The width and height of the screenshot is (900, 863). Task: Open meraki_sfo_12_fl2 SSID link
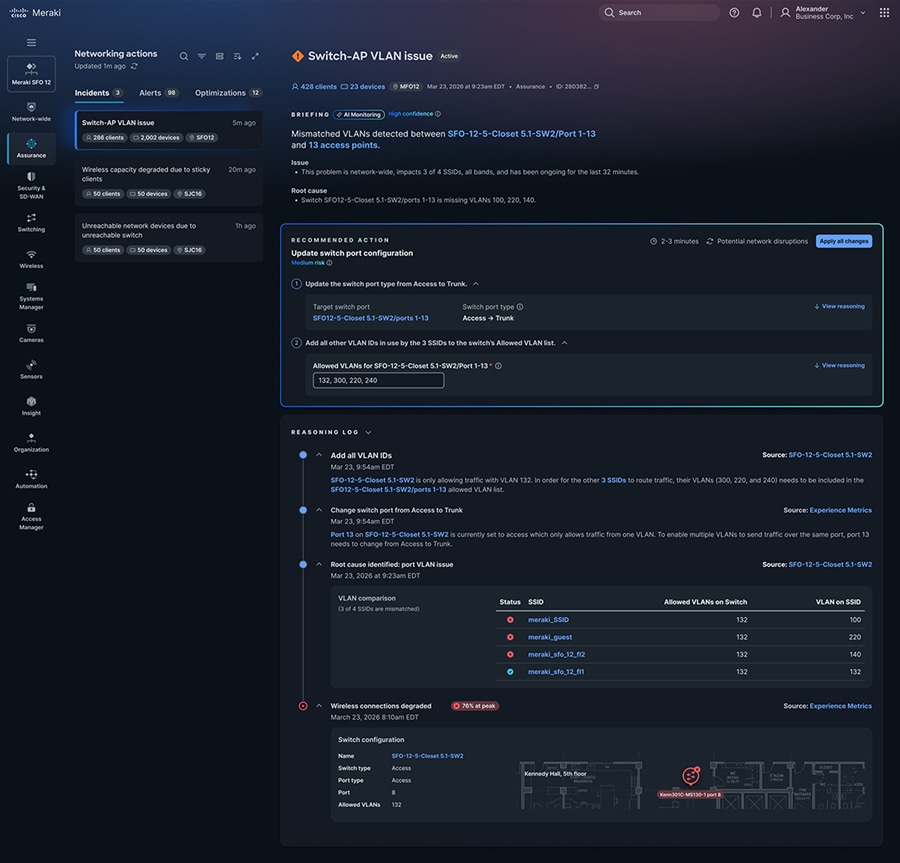pos(556,654)
